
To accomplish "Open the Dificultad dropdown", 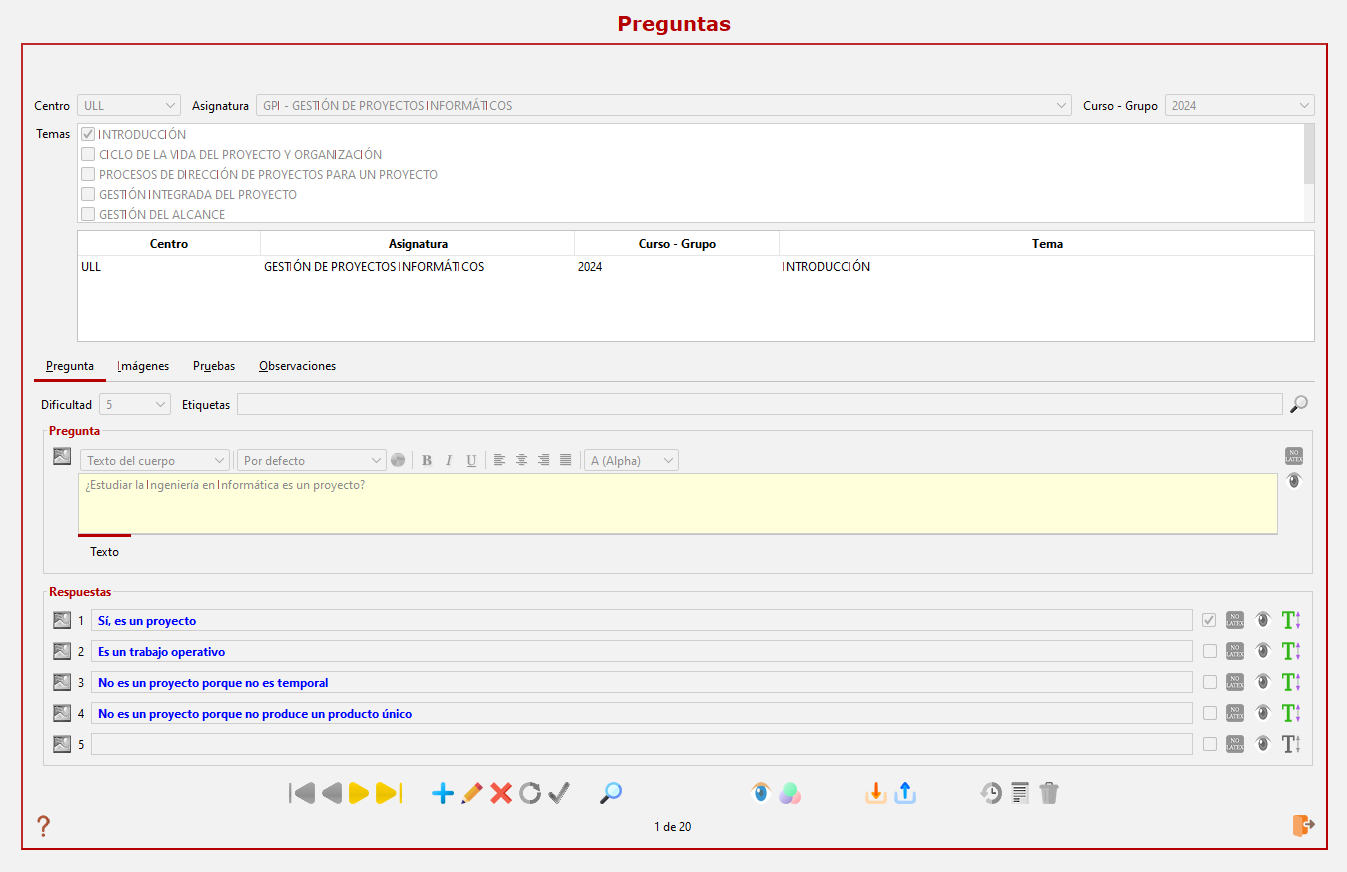I will tap(134, 405).
